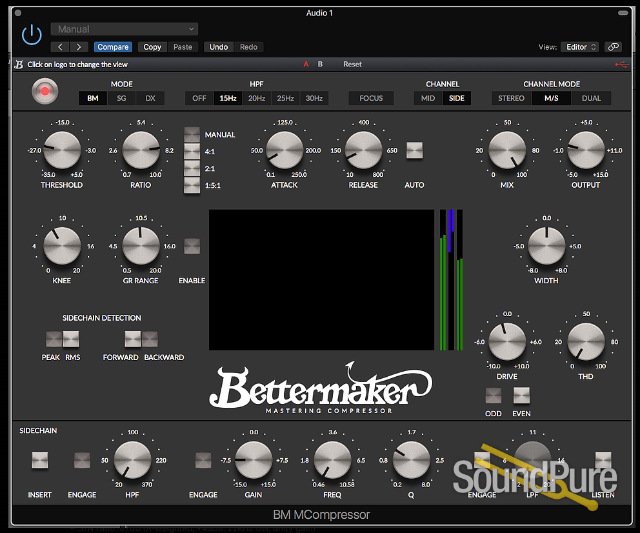Toggle the sidechain GAIN ENGAGE switch
The height and width of the screenshot is (533, 640).
coord(203,460)
